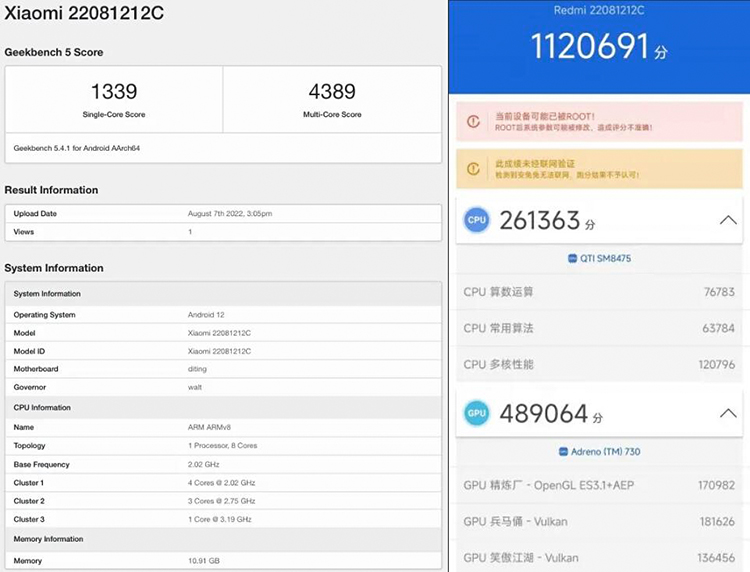
Task: Click the teal GPU badge icon
Action: [476, 413]
